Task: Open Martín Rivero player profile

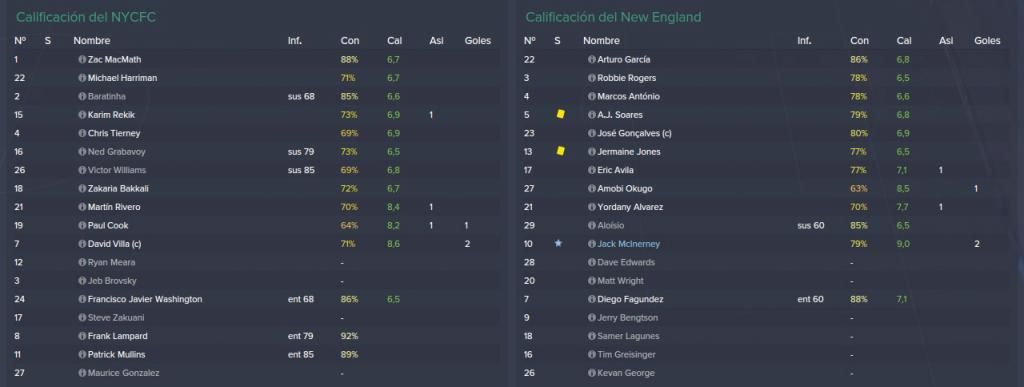Action: pos(114,207)
